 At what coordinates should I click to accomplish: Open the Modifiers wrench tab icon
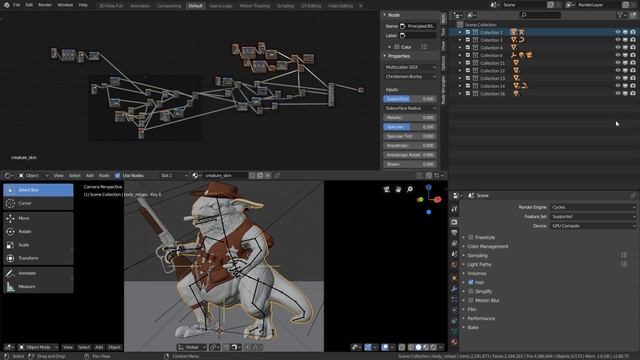coord(454,289)
